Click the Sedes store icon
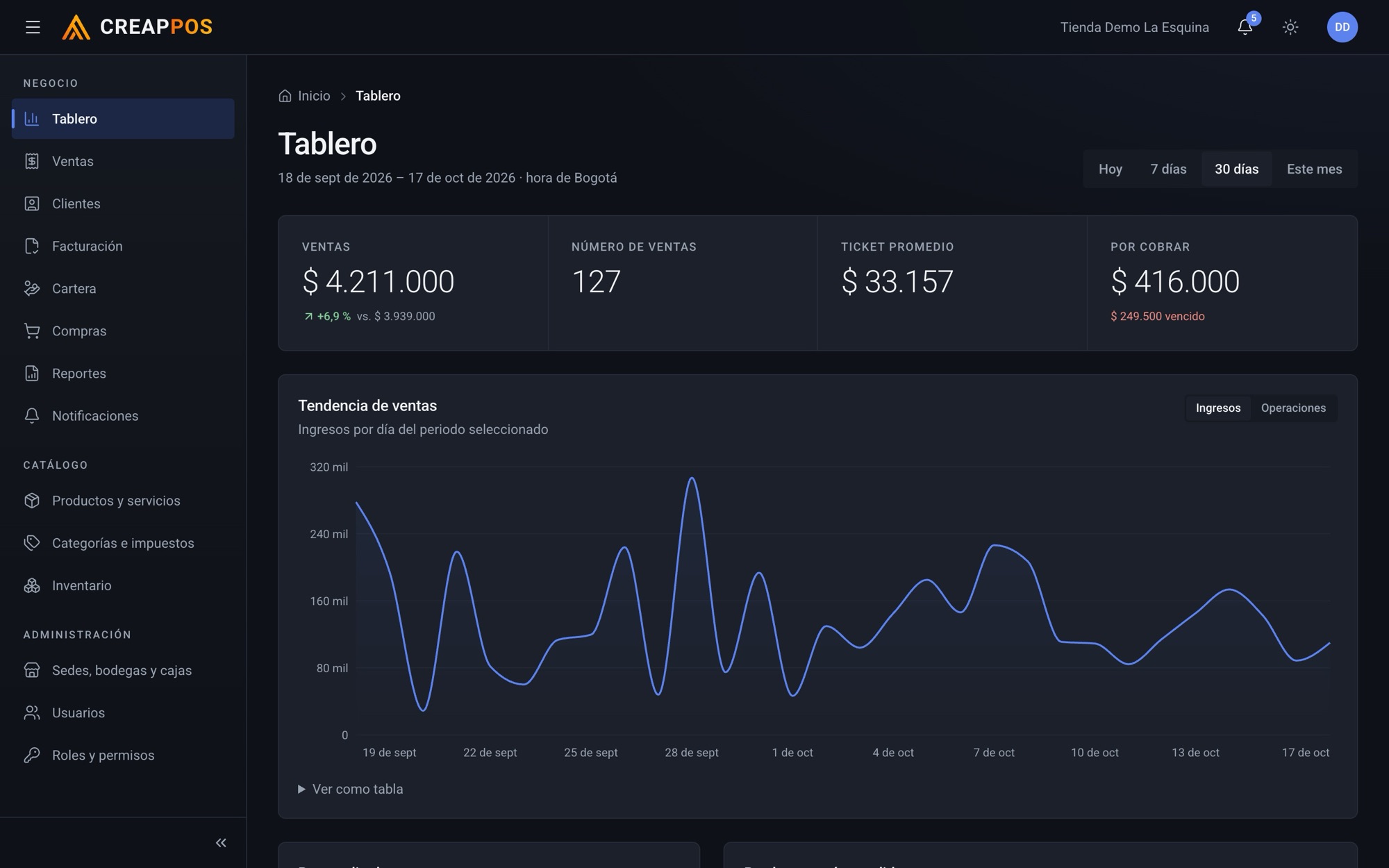 pyautogui.click(x=32, y=670)
